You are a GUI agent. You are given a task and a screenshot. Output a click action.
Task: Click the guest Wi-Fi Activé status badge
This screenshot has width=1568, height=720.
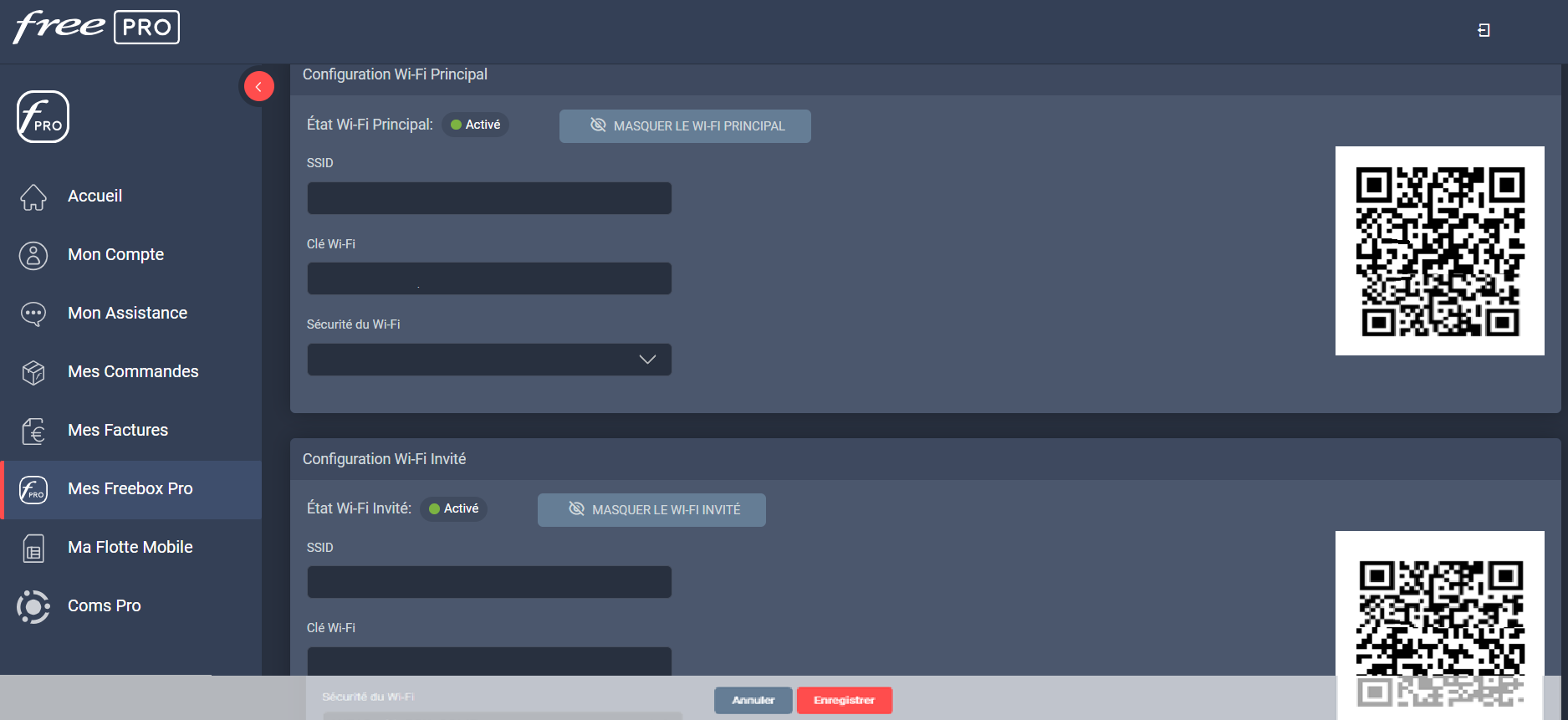point(453,508)
